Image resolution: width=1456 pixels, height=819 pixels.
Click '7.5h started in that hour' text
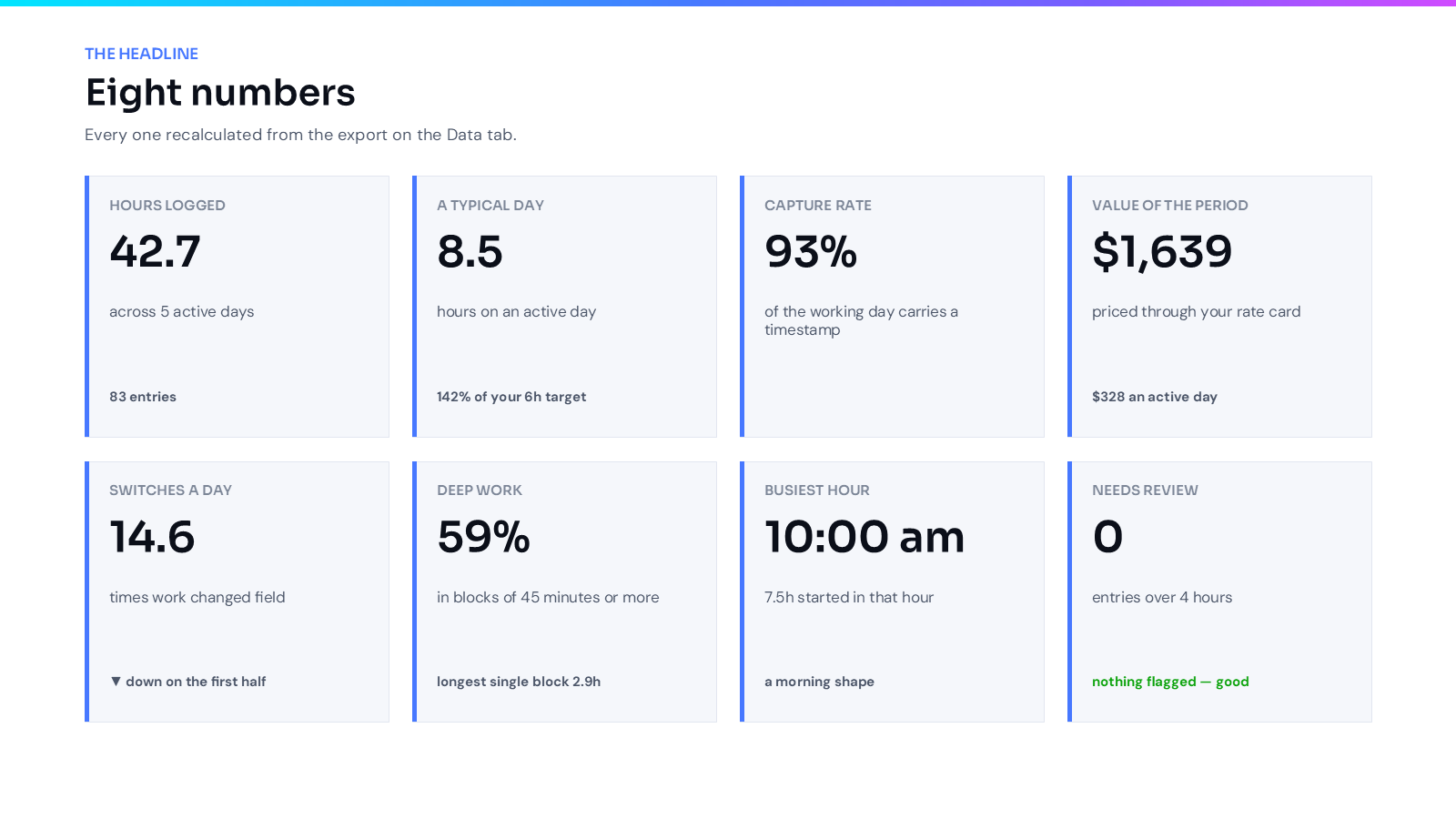[x=849, y=597]
